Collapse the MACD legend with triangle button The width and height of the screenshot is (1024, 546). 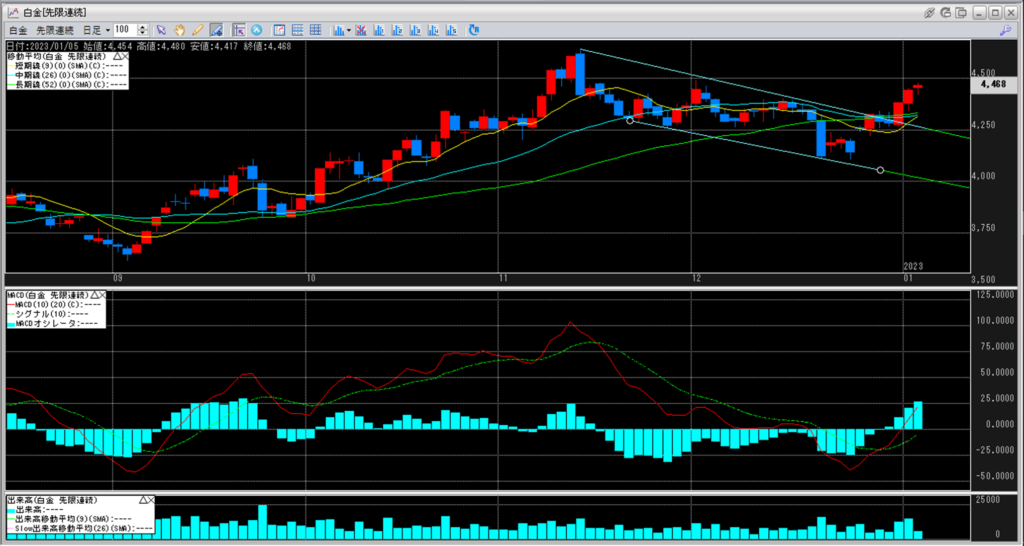pos(93,296)
